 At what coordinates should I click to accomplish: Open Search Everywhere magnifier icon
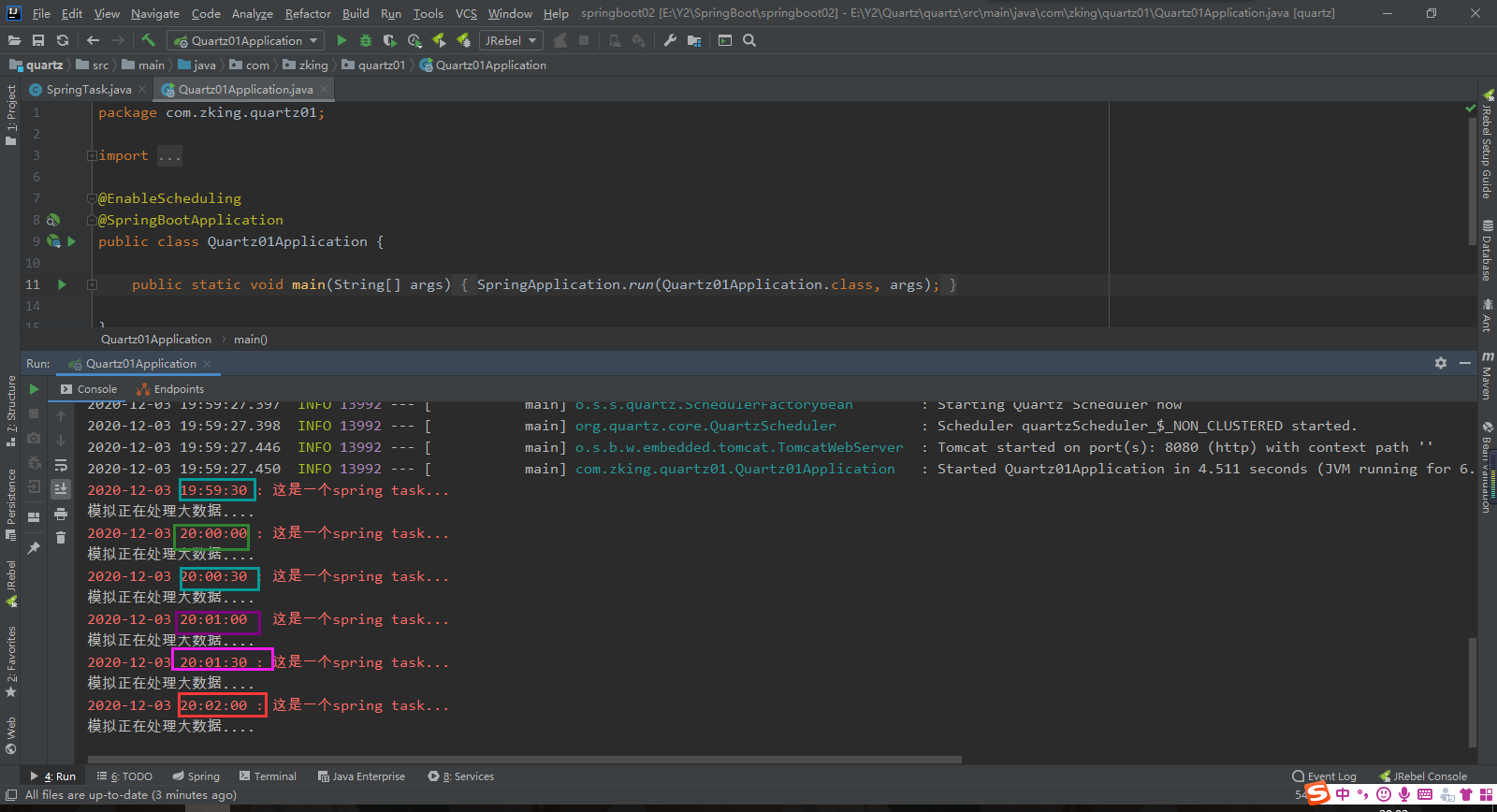(749, 40)
